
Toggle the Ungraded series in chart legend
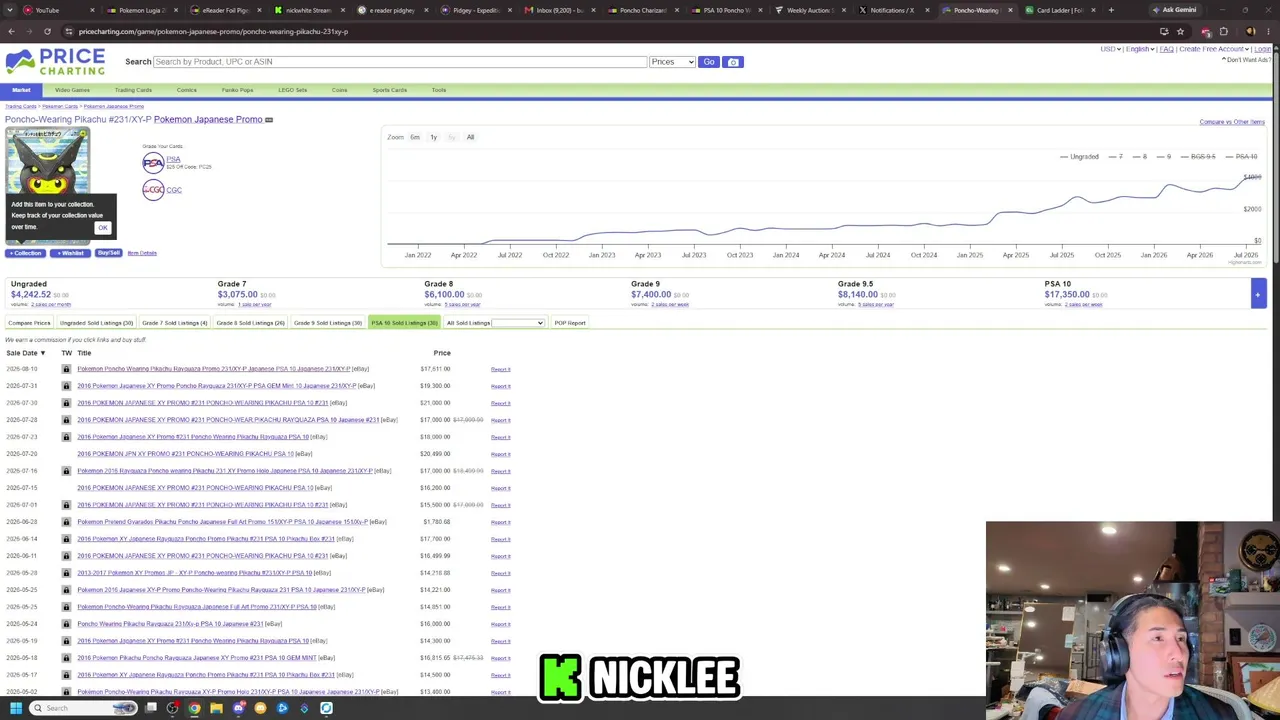click(x=1079, y=157)
